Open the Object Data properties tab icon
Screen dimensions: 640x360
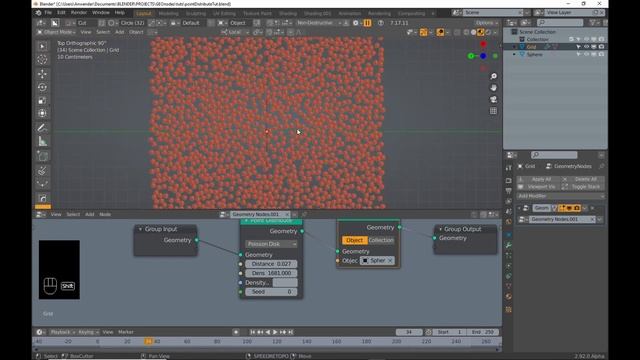coord(509,286)
